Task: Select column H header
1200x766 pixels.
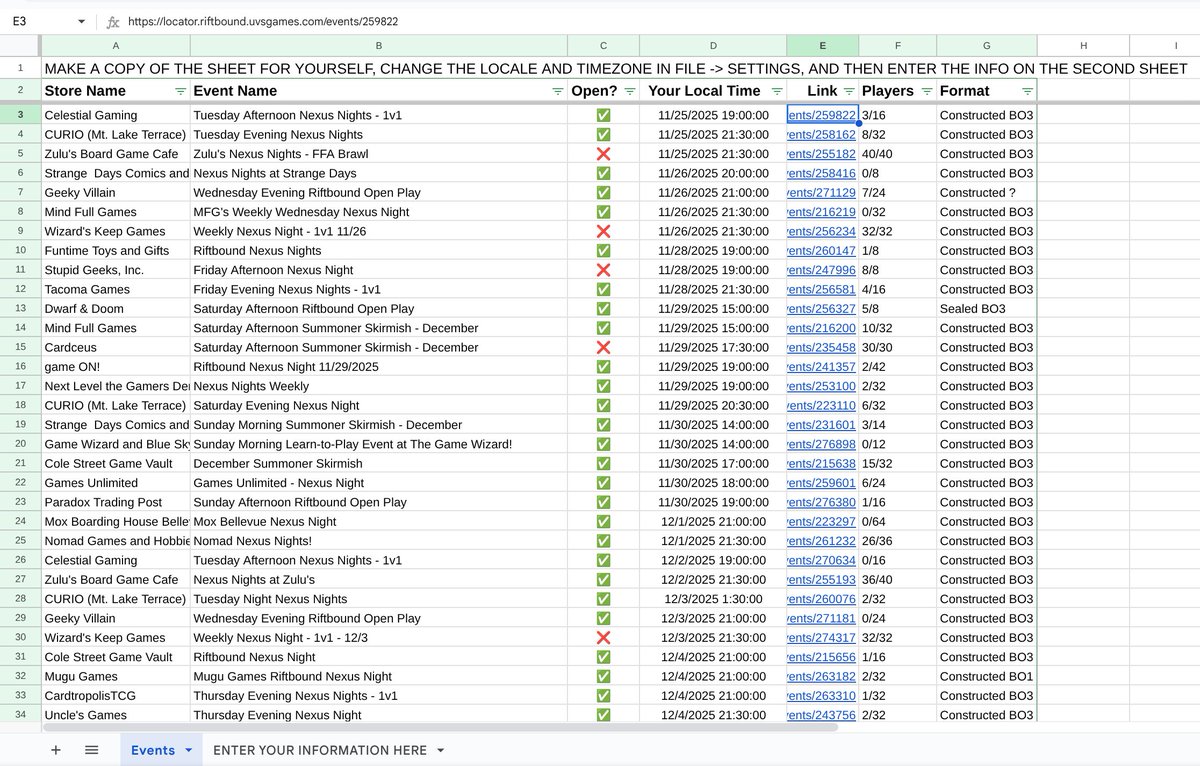Action: tap(1083, 45)
